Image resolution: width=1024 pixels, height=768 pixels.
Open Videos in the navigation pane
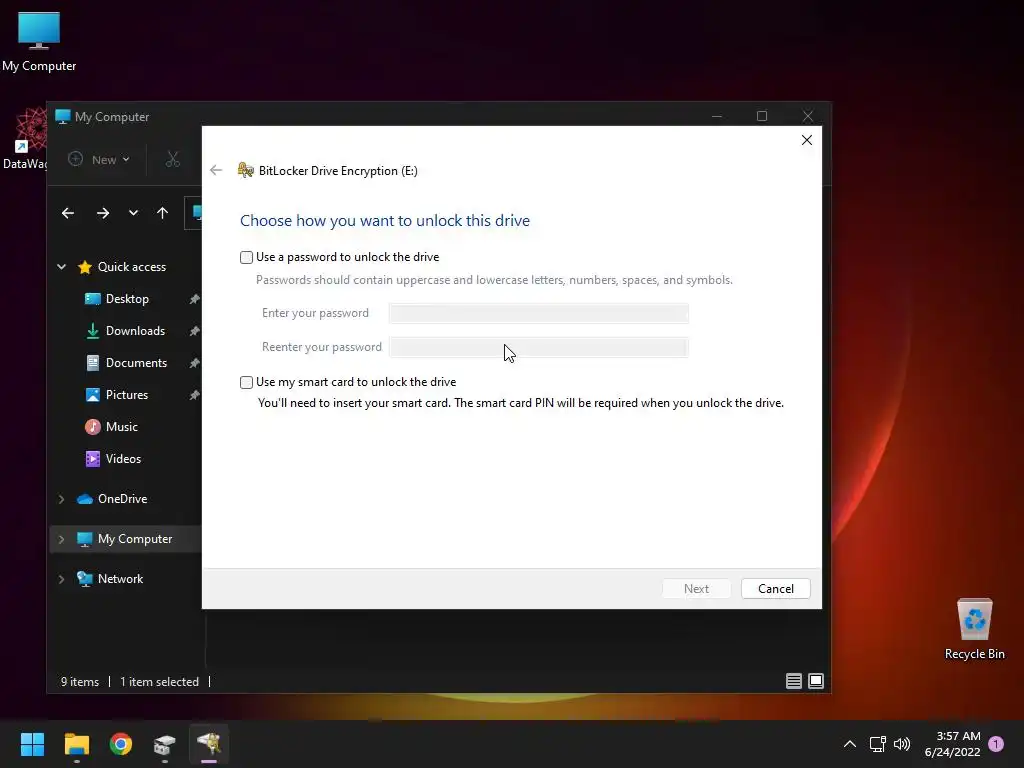[x=123, y=458]
